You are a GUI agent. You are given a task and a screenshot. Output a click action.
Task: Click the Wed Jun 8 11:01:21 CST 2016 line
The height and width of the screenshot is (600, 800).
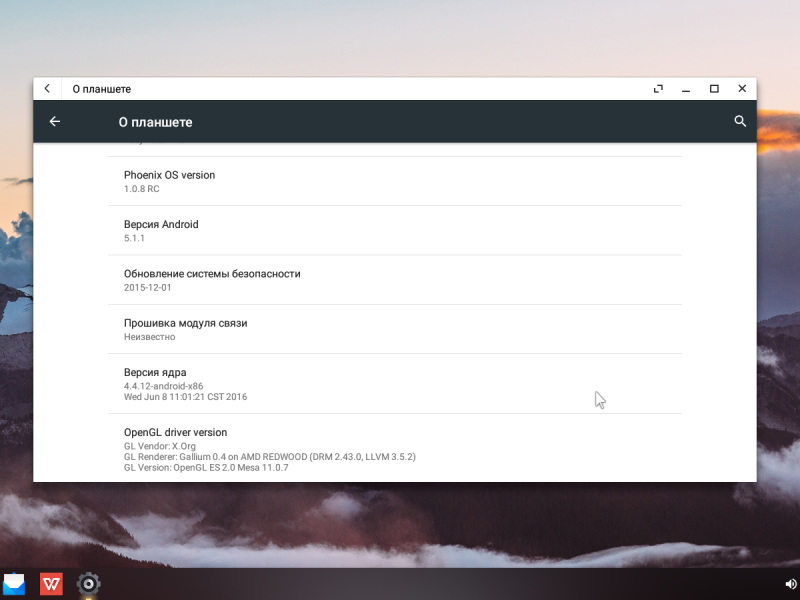coord(185,397)
